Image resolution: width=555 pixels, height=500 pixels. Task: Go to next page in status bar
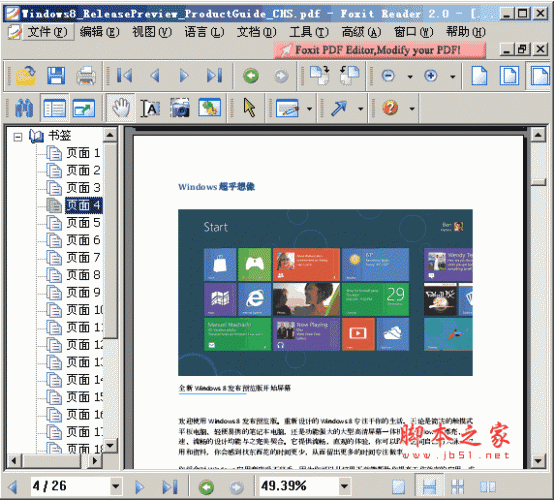click(139, 487)
